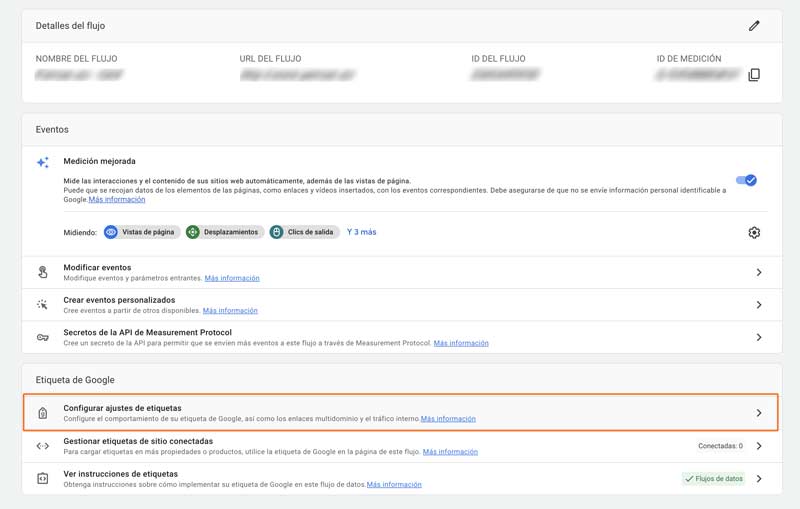Click the 'NOMBRE DEL FLUJO' label

(x=77, y=59)
